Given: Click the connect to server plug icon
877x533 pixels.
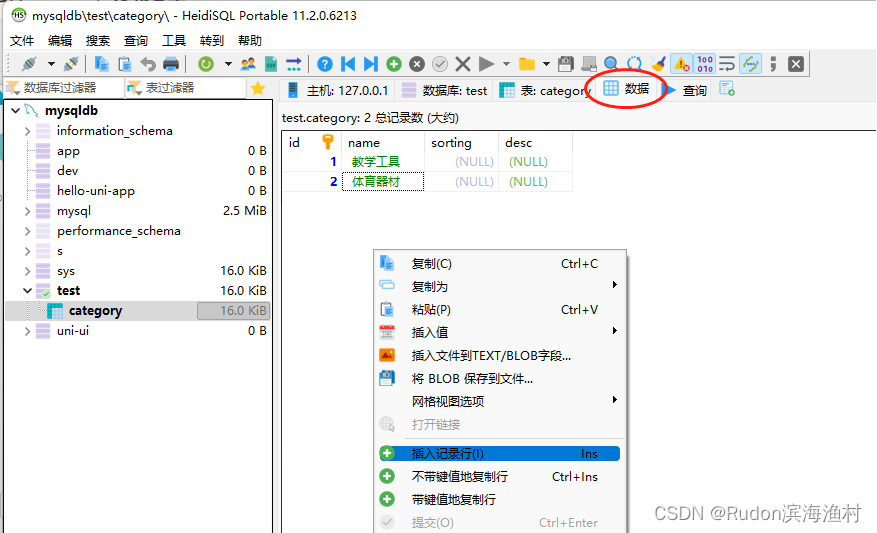Looking at the screenshot, I should pyautogui.click(x=29, y=64).
